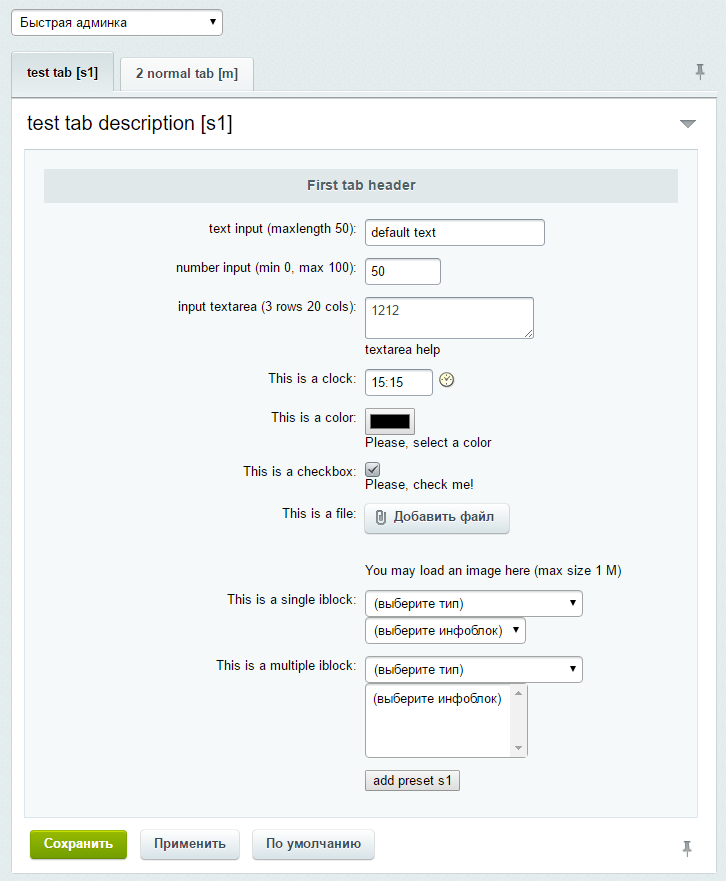
Task: Click the clock picker icon
Action: (447, 380)
